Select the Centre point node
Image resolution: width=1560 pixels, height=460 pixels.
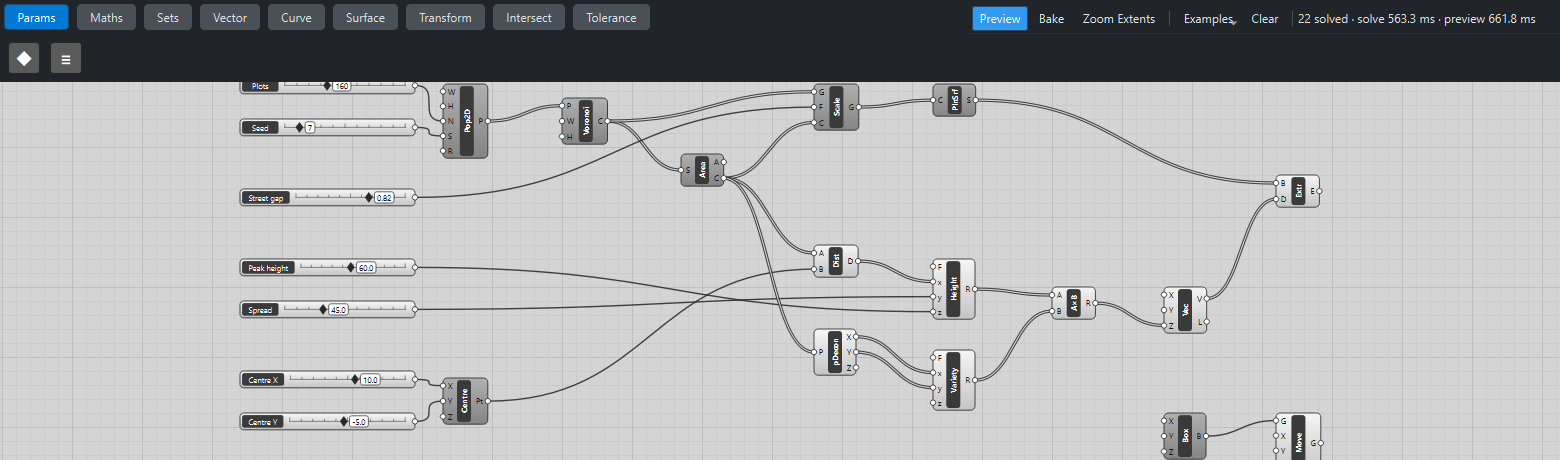[465, 401]
